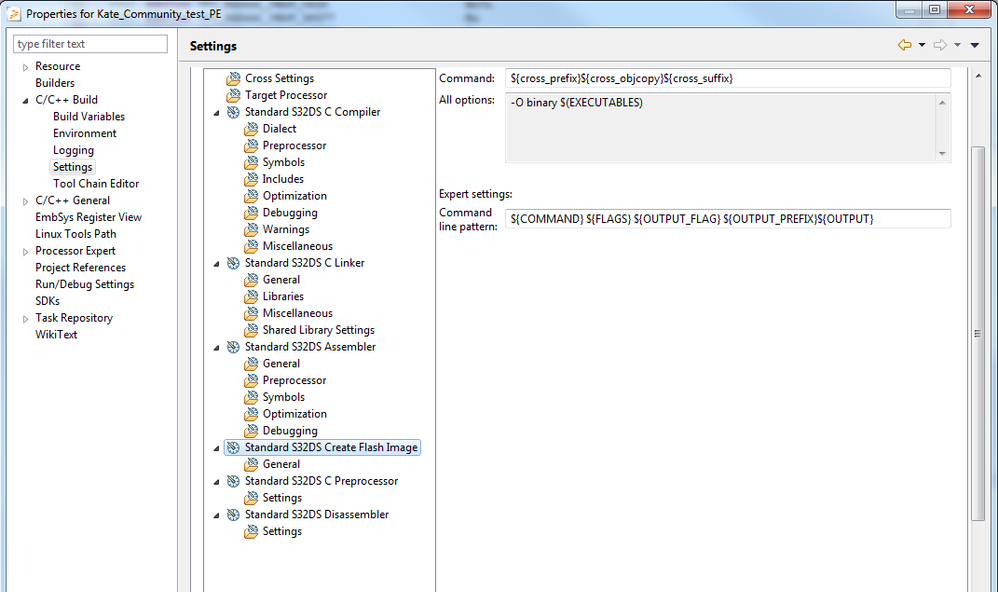Expand the Resource node

tap(25, 67)
